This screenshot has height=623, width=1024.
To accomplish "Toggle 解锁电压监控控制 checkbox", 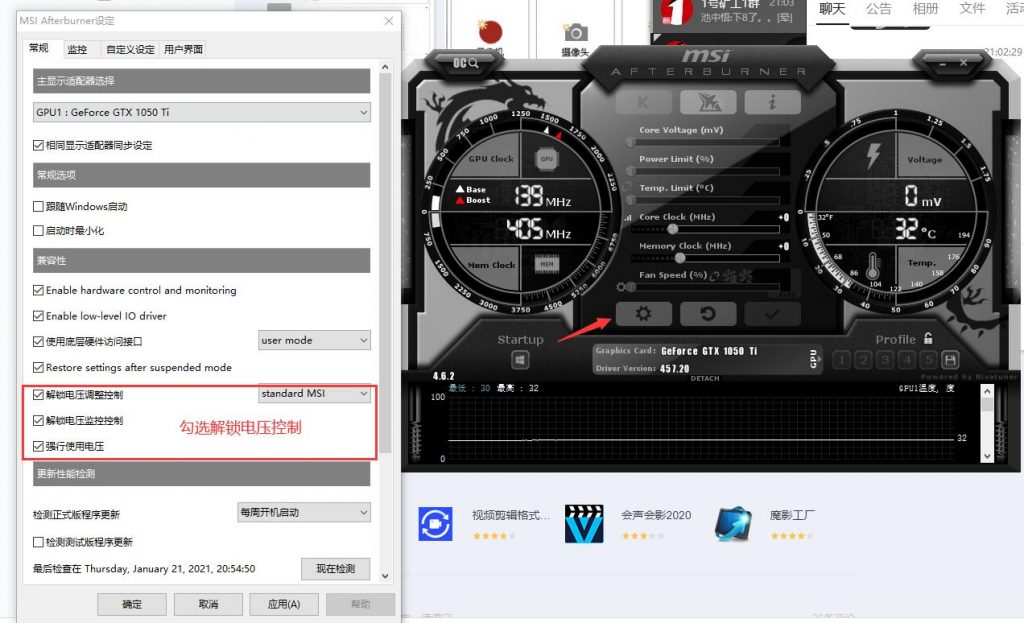I will tap(39, 421).
